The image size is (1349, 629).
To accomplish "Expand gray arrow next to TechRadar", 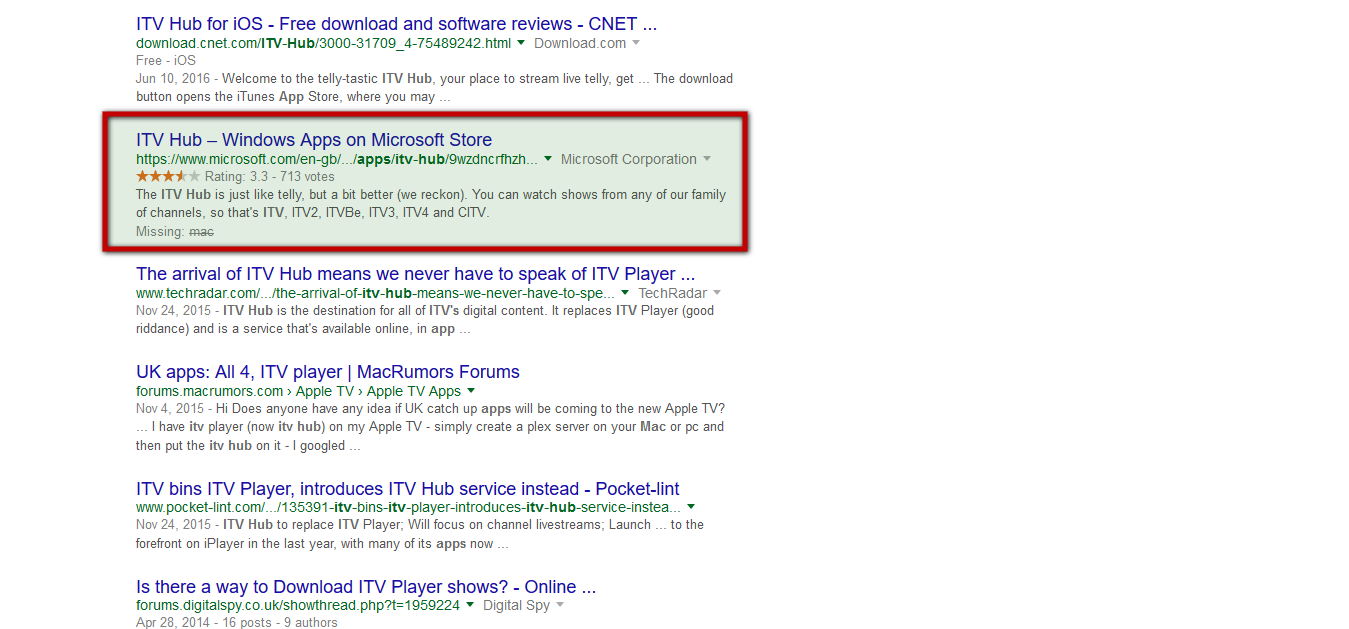I will click(x=717, y=293).
